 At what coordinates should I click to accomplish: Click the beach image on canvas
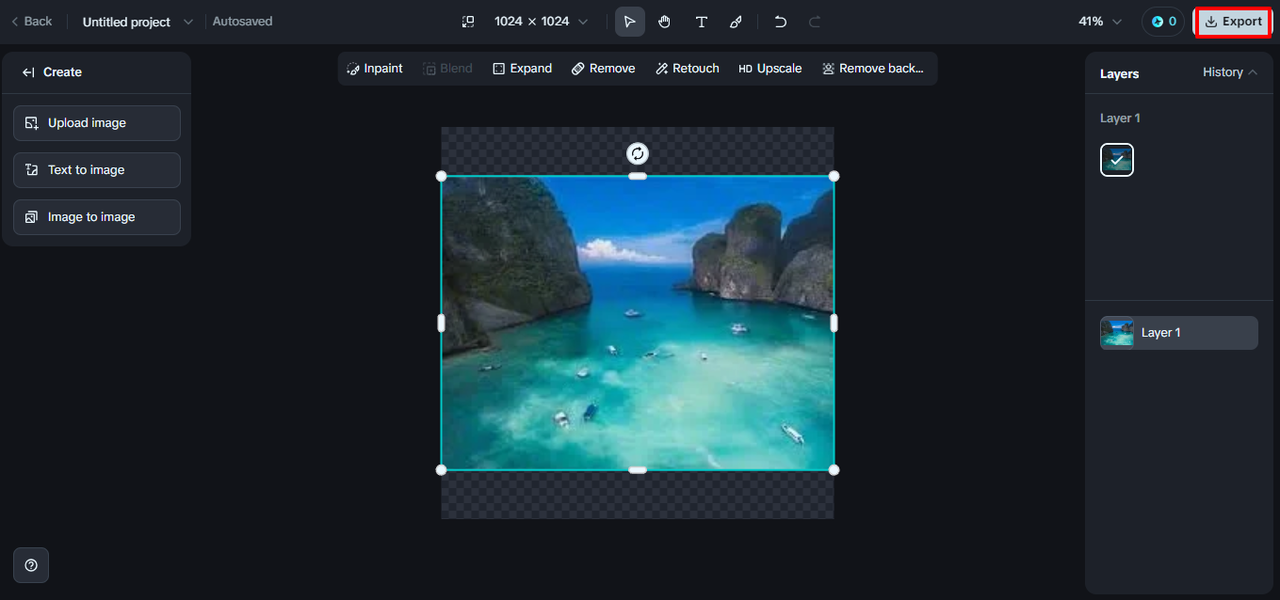tap(637, 323)
